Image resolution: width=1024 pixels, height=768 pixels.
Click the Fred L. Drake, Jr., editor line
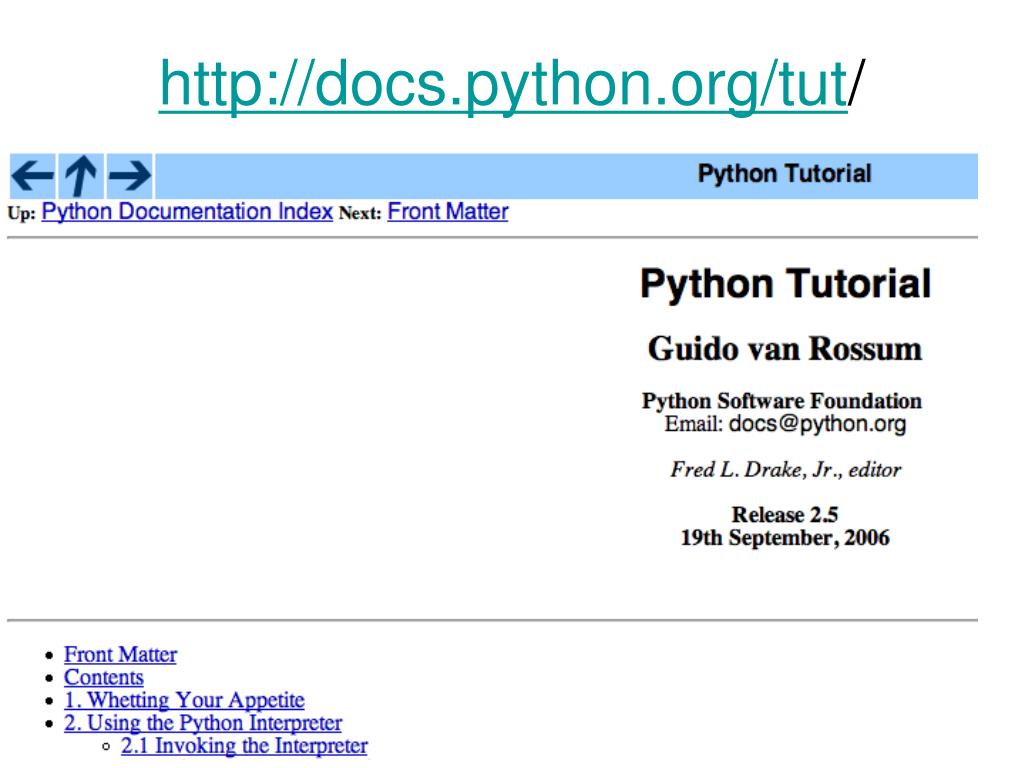[785, 470]
